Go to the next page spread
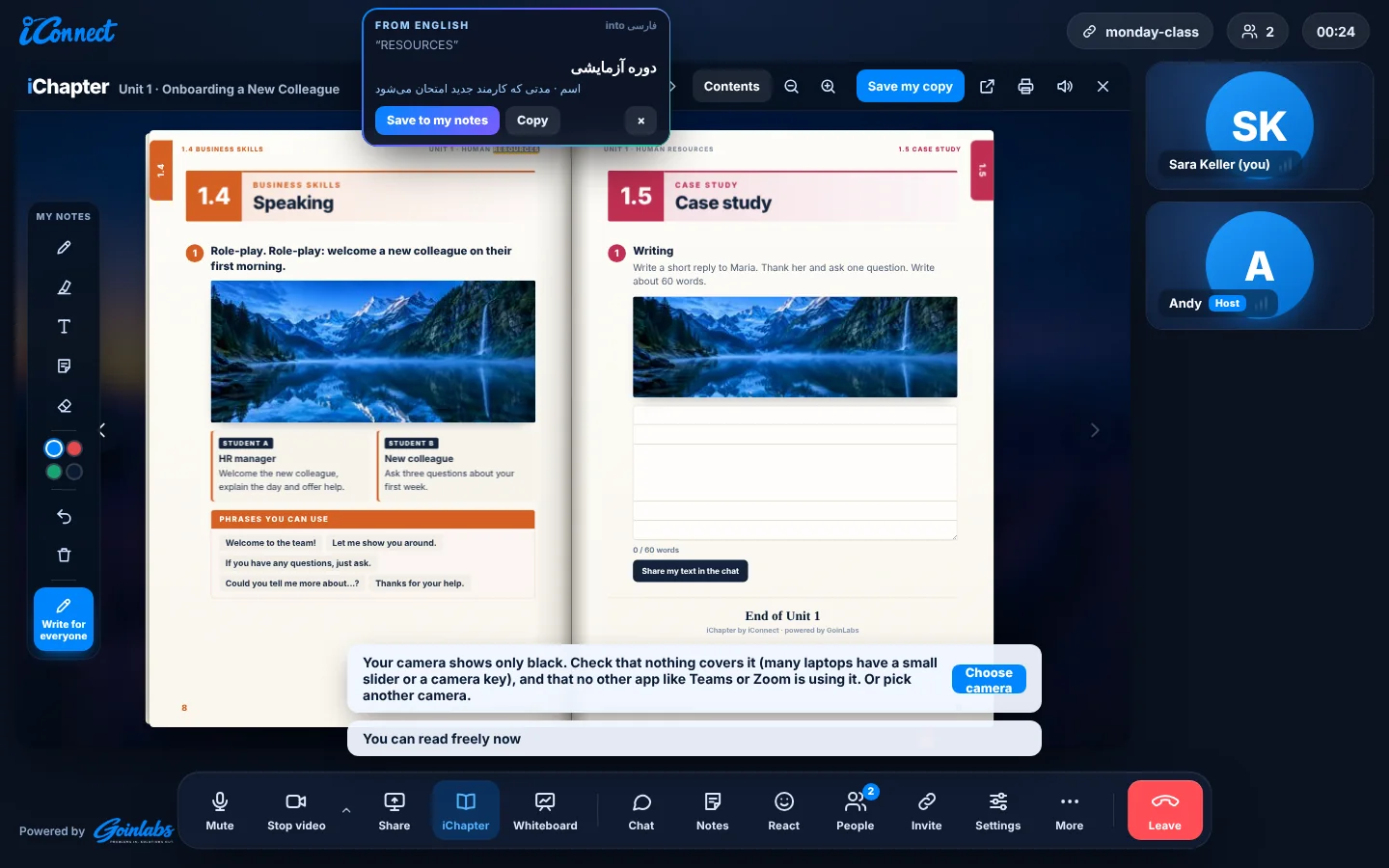The width and height of the screenshot is (1389, 868). coord(1095,430)
